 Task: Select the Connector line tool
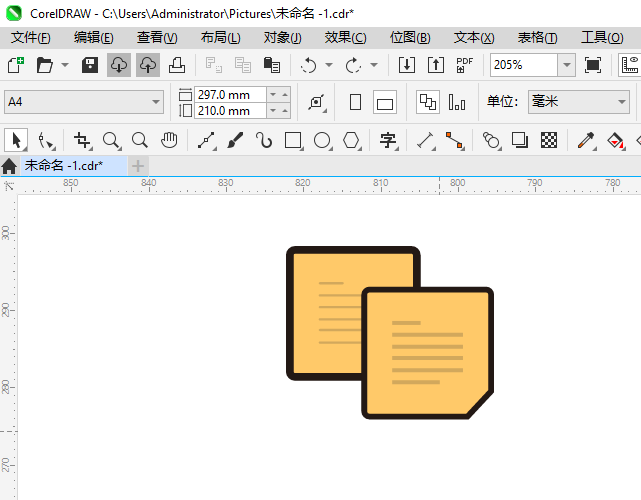click(x=455, y=141)
